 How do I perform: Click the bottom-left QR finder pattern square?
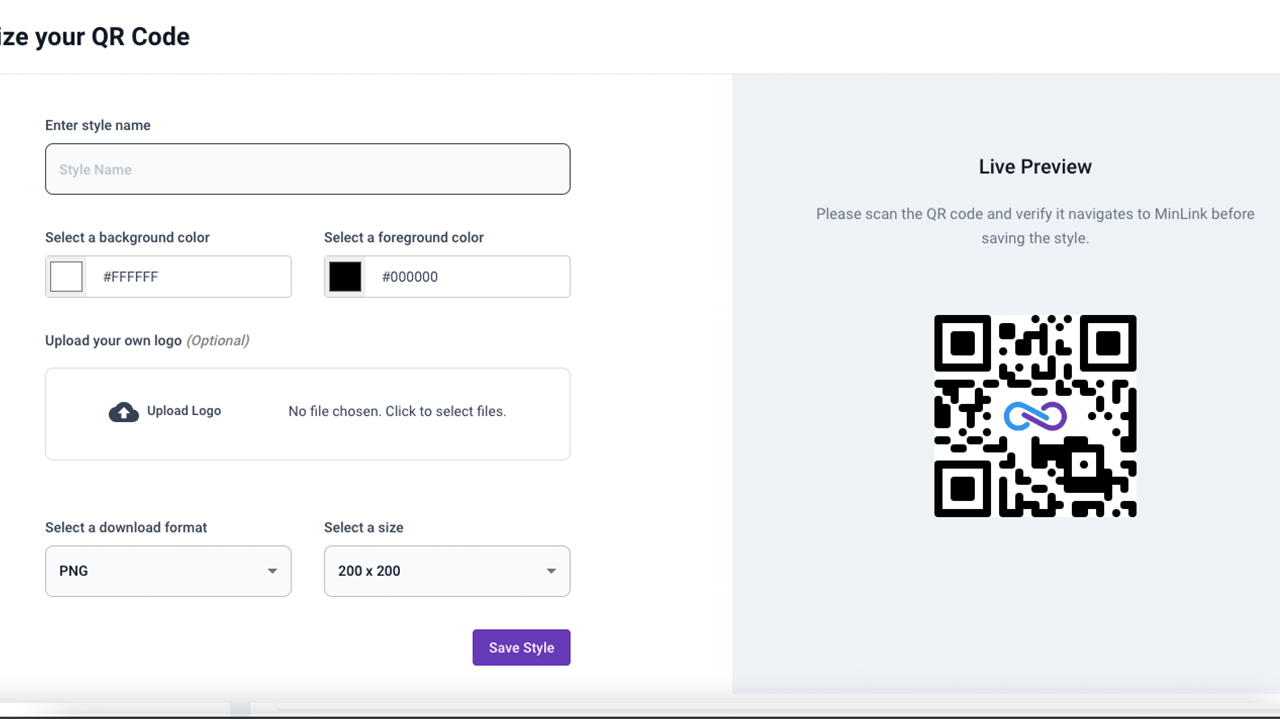tap(962, 489)
